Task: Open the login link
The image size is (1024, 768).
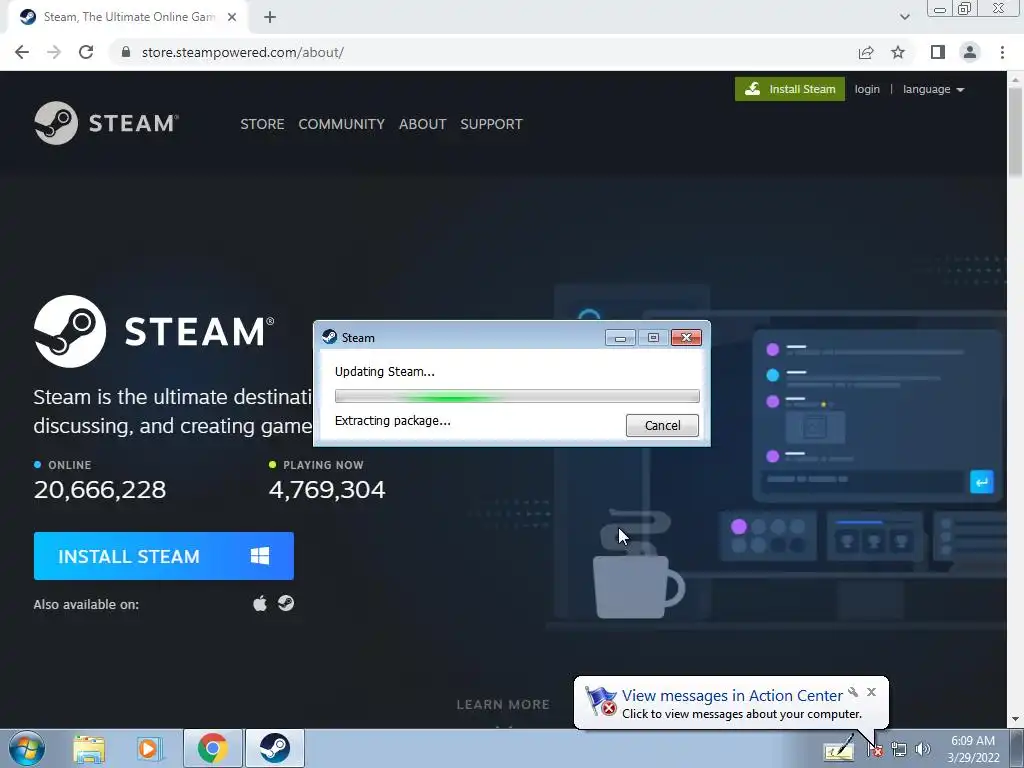Action: tap(867, 89)
